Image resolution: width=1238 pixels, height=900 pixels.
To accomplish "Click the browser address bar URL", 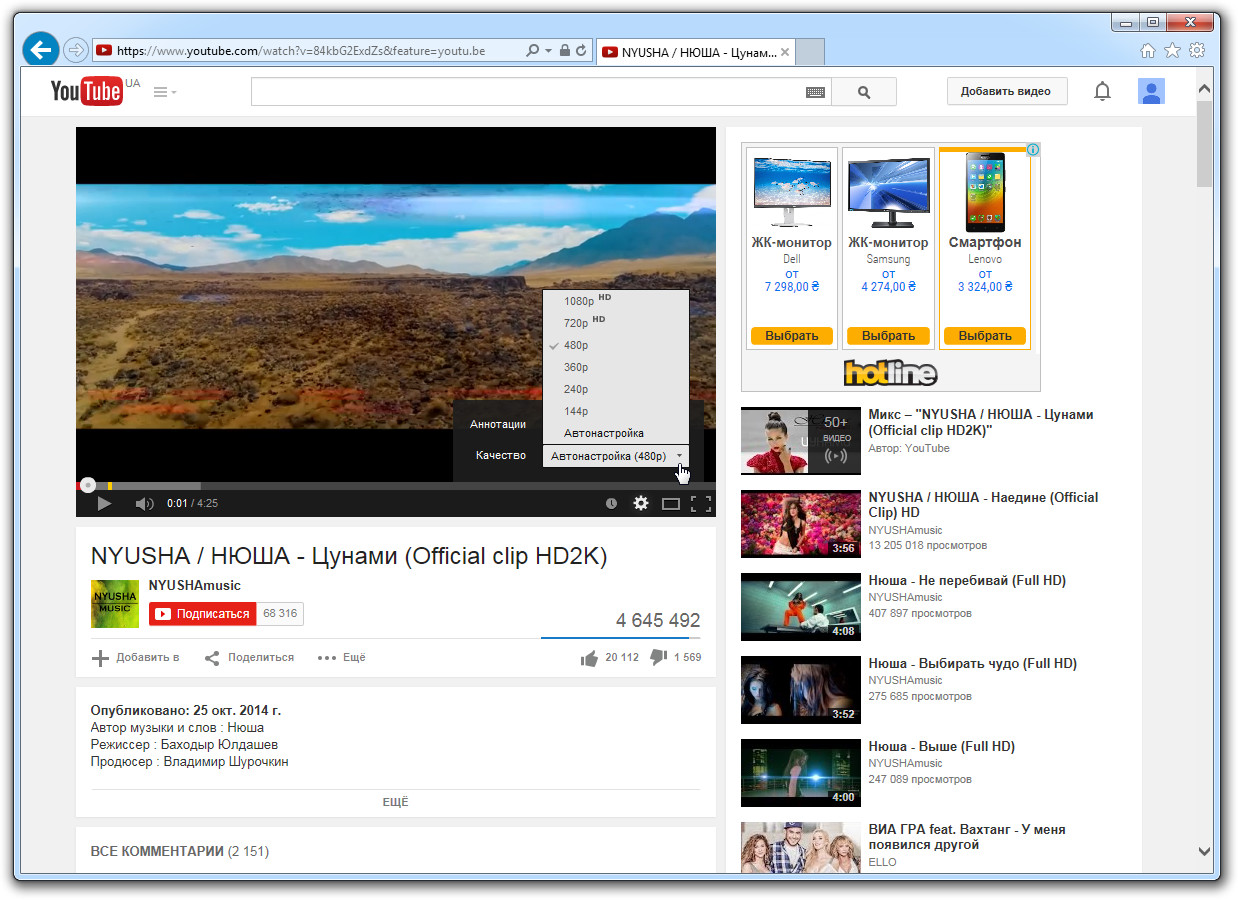I will [301, 50].
